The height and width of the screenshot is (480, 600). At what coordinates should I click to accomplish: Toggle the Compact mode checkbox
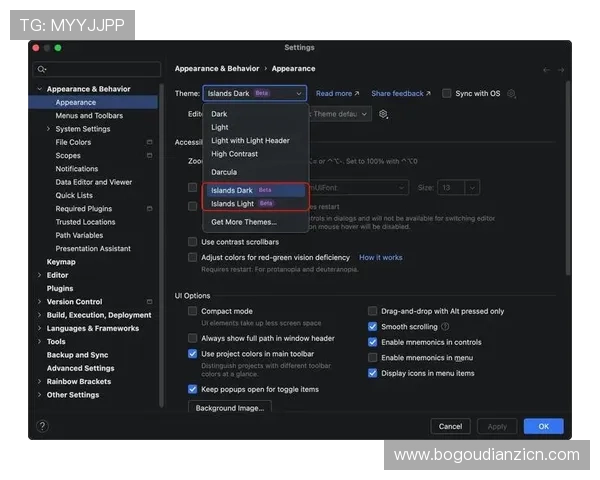[x=193, y=311]
